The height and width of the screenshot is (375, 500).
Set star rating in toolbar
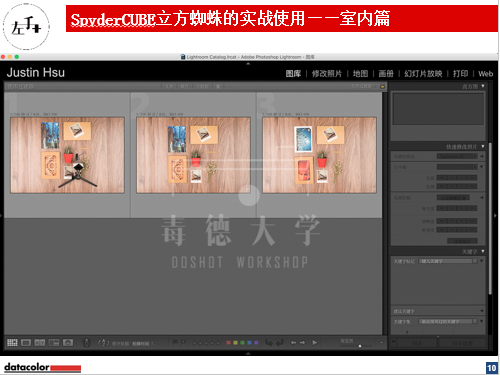pyautogui.click(x=207, y=342)
